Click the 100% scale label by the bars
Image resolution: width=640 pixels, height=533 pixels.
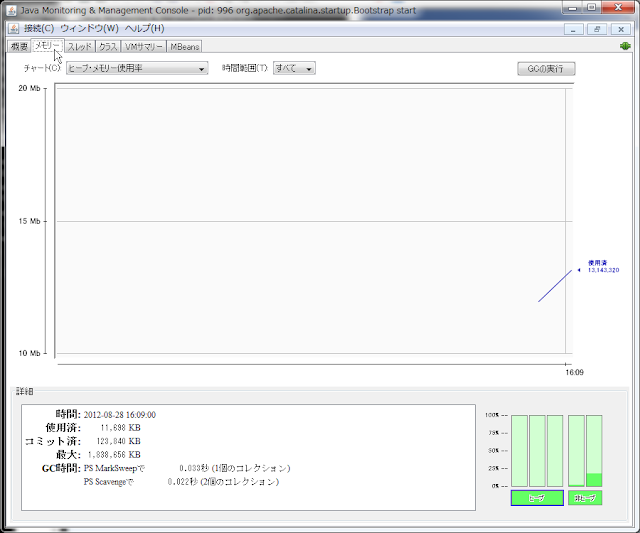coord(492,415)
